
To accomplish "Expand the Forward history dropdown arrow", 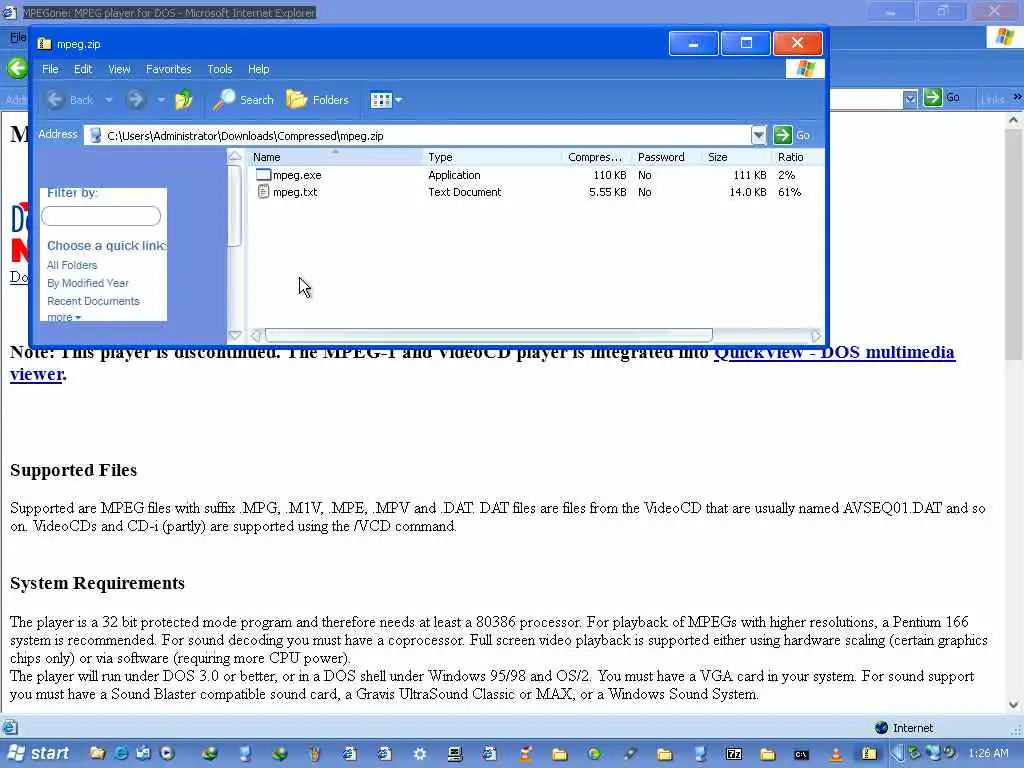I will click(x=161, y=100).
